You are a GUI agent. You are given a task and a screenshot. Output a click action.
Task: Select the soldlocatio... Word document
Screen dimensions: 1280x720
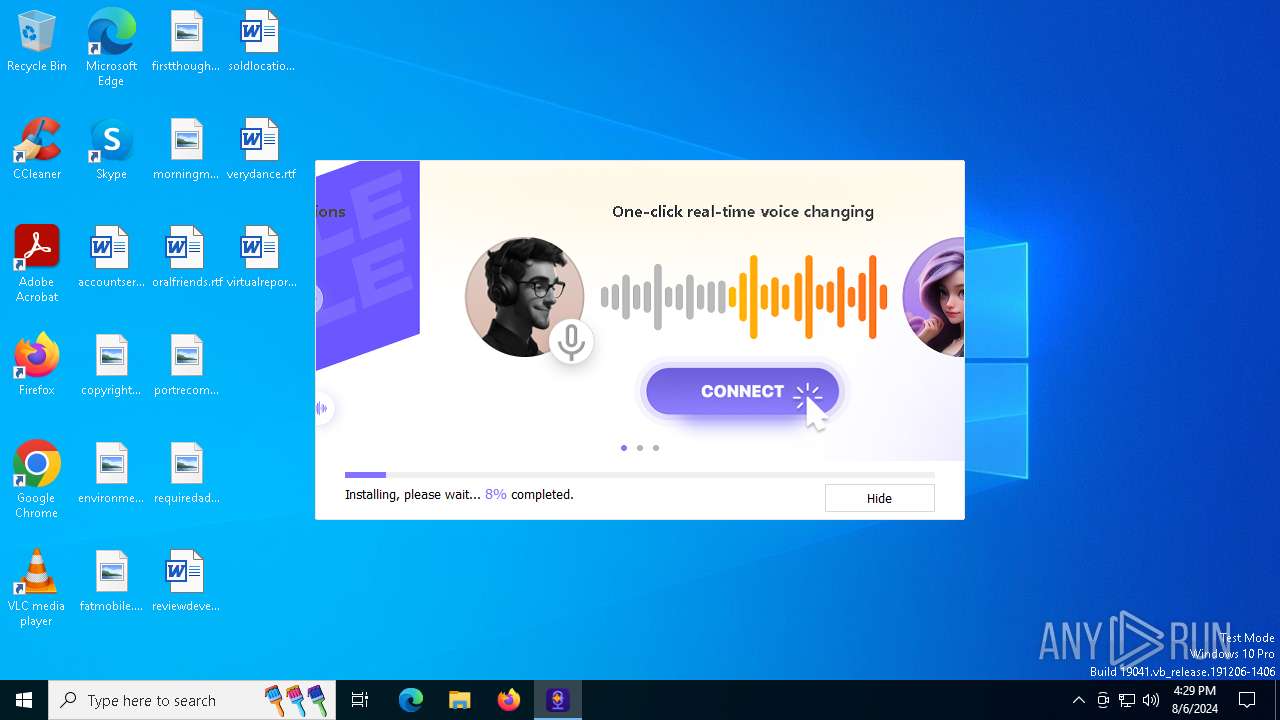pyautogui.click(x=261, y=42)
